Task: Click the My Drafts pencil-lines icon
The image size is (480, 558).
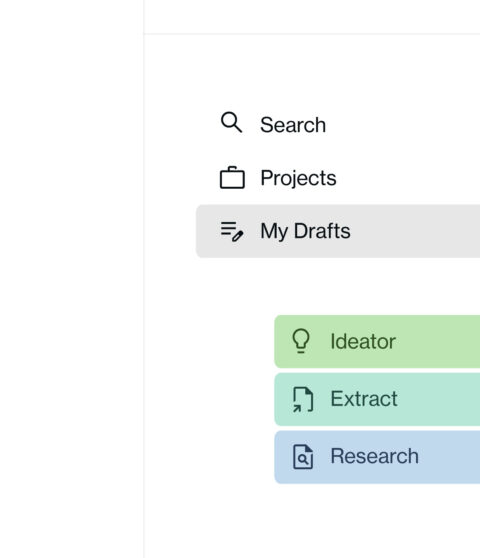Action: tap(232, 231)
